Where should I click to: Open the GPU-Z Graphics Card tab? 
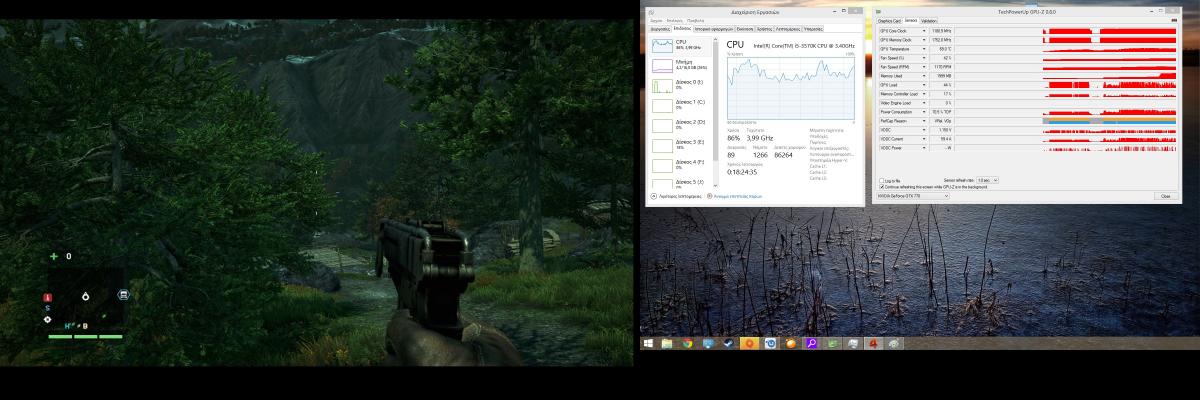coord(889,21)
